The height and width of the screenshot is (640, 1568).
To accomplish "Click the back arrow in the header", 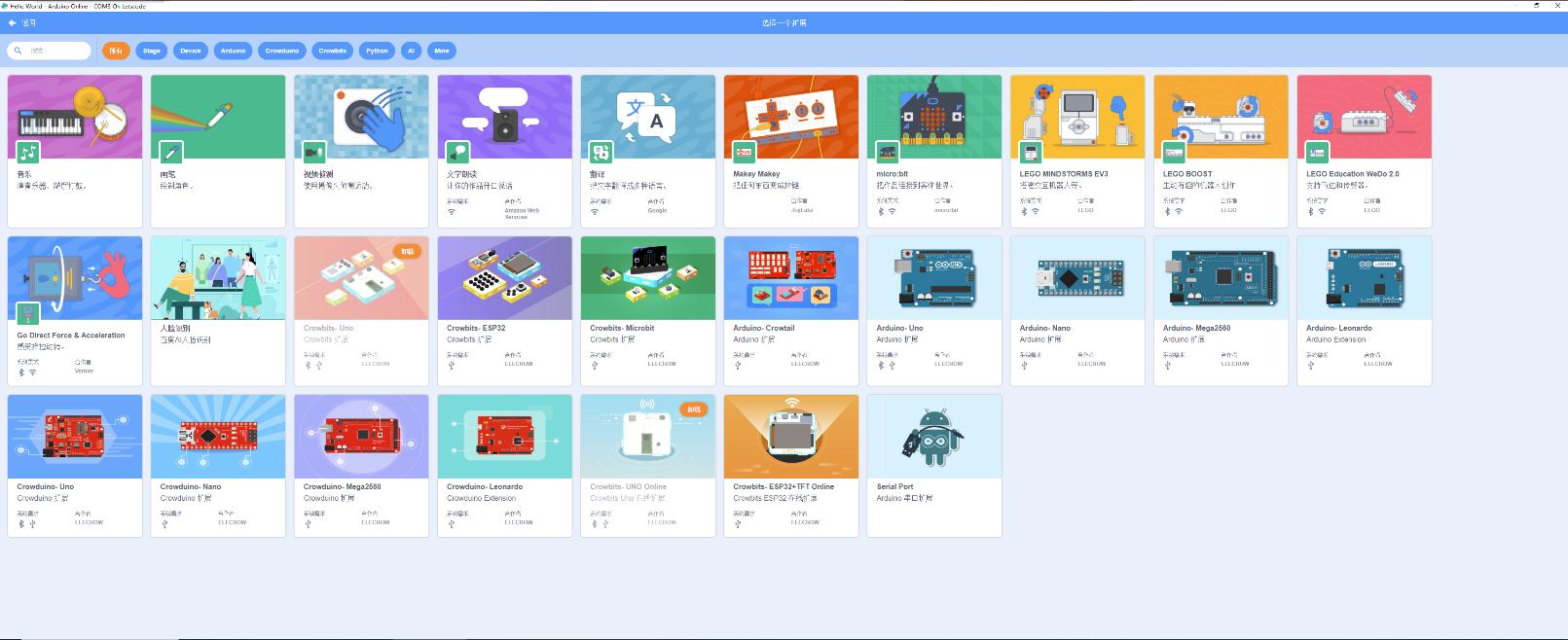I will 13,22.
